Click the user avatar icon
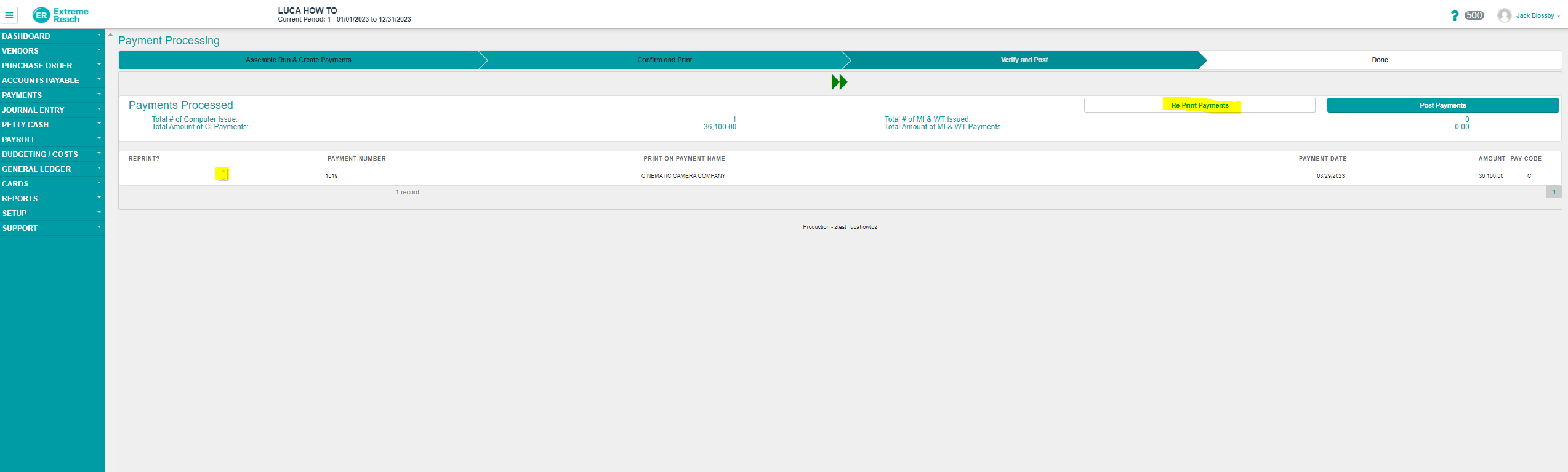This screenshot has width=1568, height=472. pyautogui.click(x=1504, y=16)
